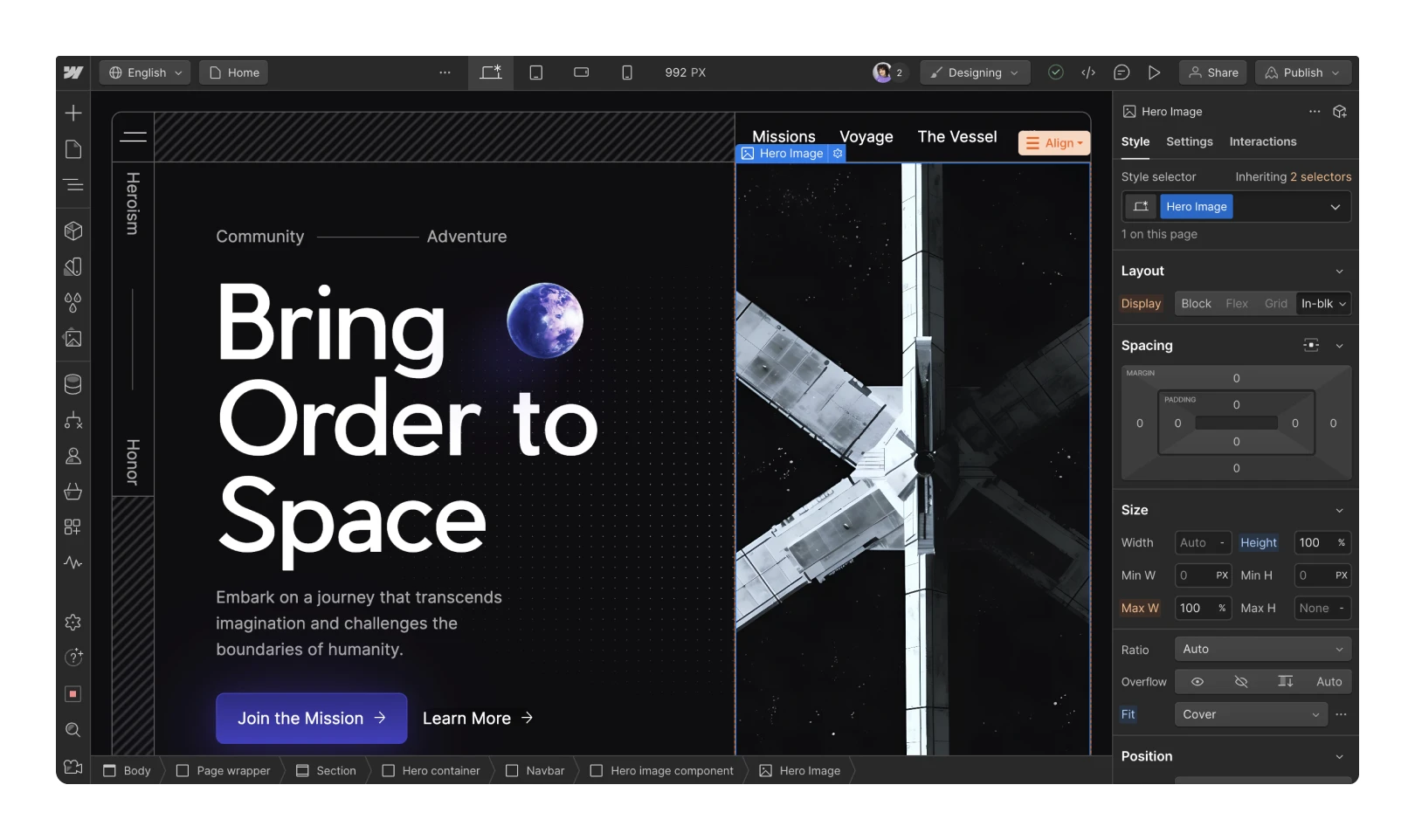
Task: Open the Pages panel icon
Action: (73, 149)
